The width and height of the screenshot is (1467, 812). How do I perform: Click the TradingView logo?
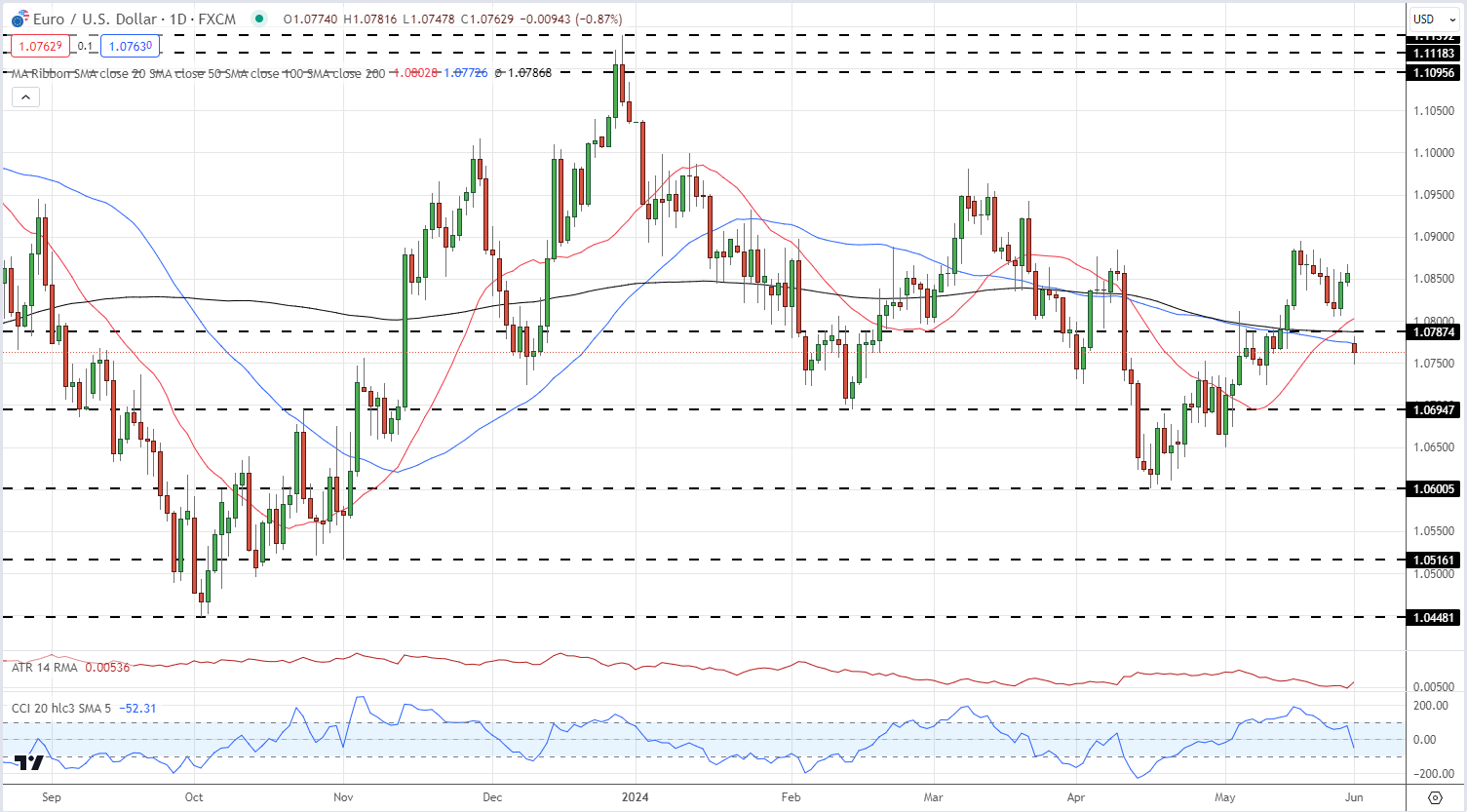pos(30,762)
